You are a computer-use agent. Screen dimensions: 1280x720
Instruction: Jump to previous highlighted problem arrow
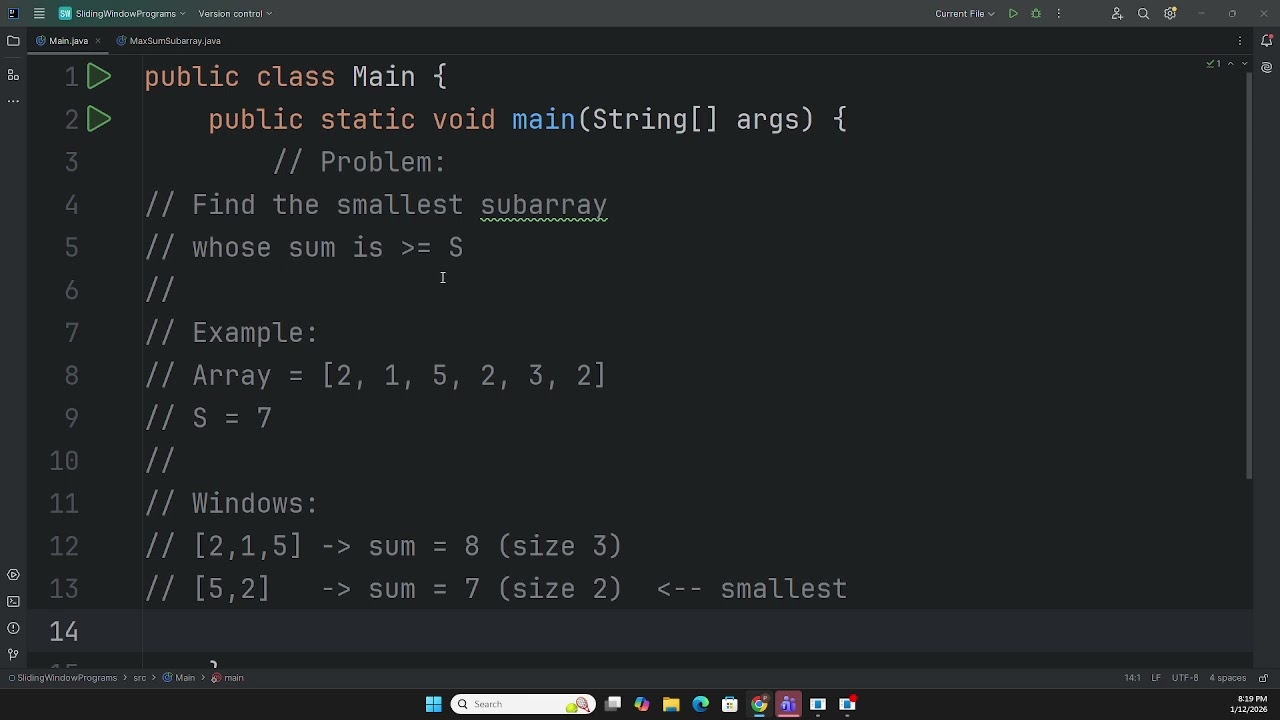tap(1230, 64)
